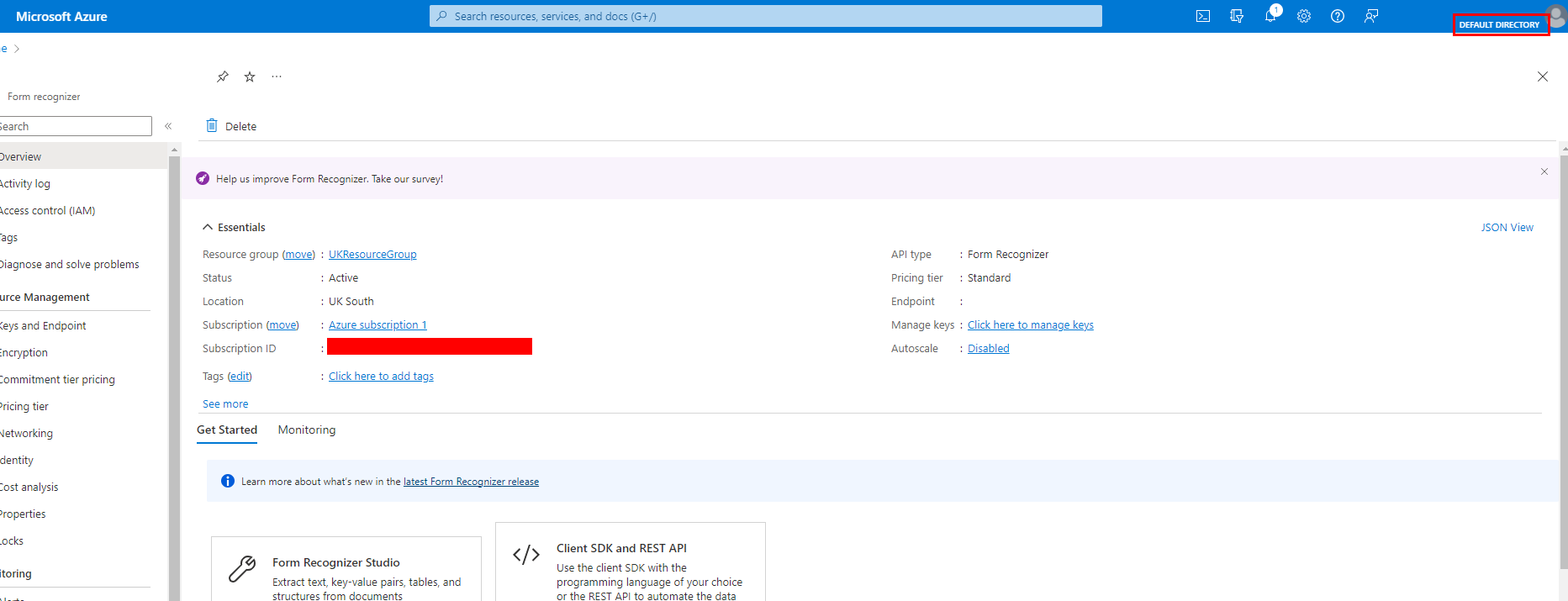Open latest Form Recognizer release link
Screen dimensions: 1568x601
pos(471,482)
